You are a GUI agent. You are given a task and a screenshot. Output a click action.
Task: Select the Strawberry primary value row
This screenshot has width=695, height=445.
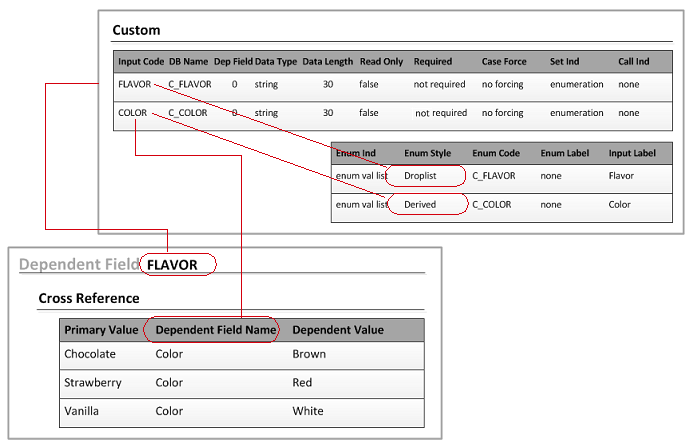pos(92,382)
